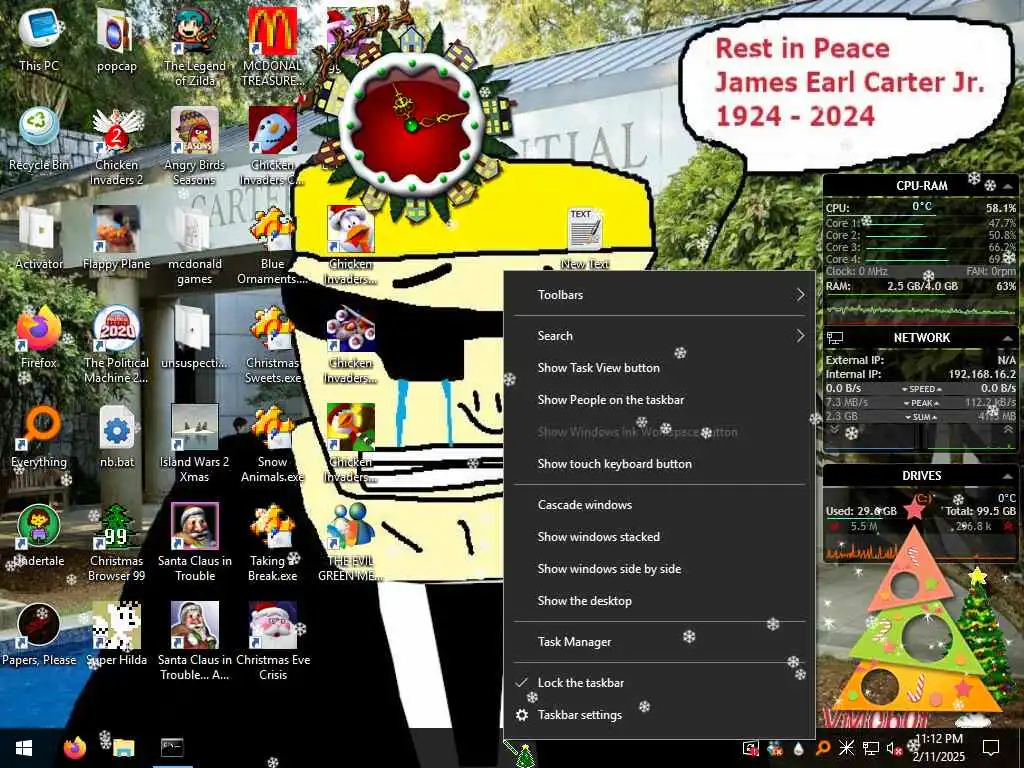
Task: Select the Super Hilda desktop icon
Action: 116,633
